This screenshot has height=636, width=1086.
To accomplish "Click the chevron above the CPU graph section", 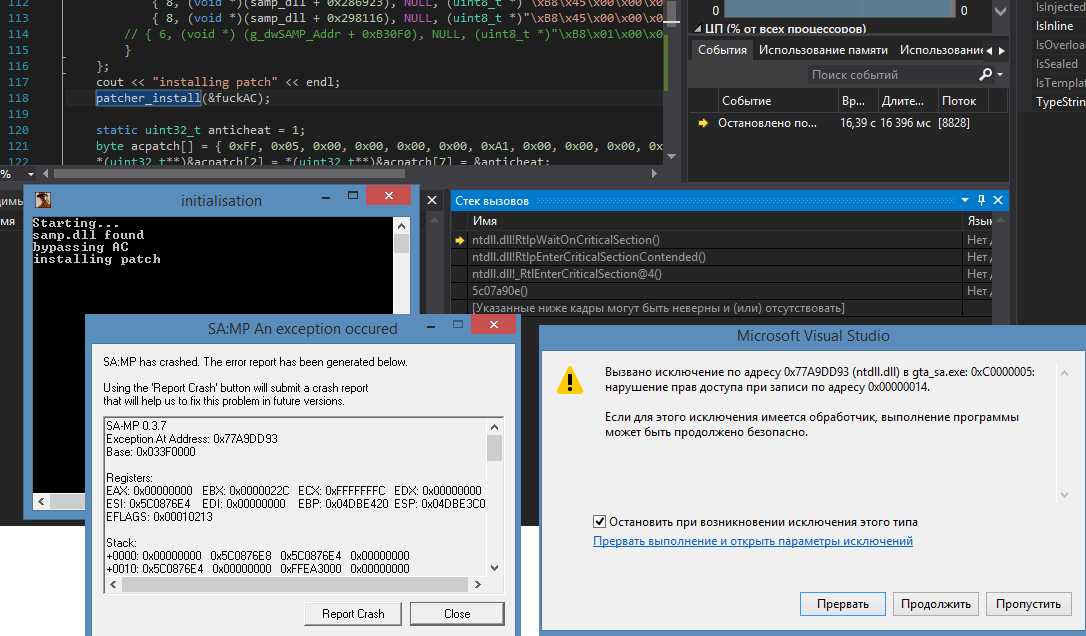I will (x=1000, y=11).
